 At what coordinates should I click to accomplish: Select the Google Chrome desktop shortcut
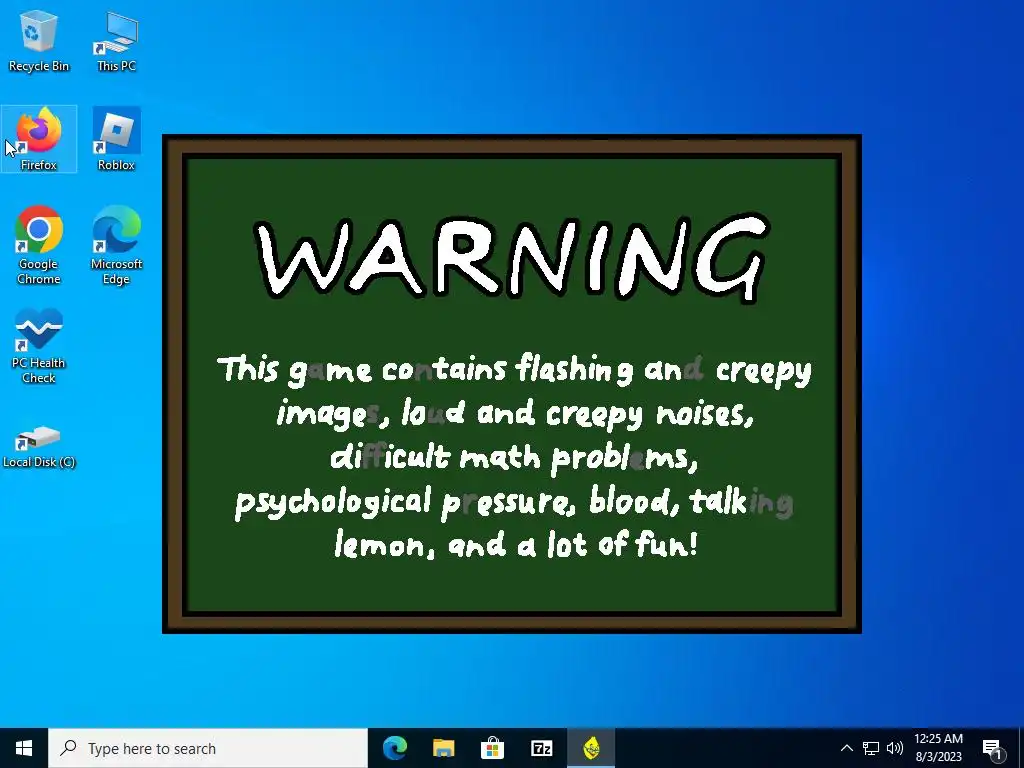click(x=39, y=245)
